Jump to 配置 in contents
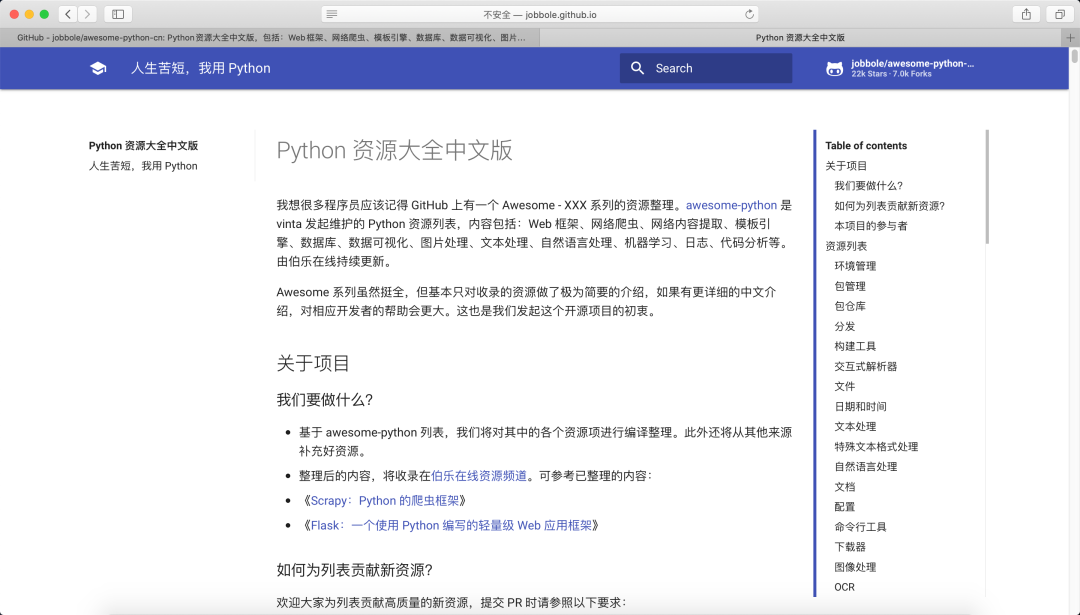 point(844,507)
